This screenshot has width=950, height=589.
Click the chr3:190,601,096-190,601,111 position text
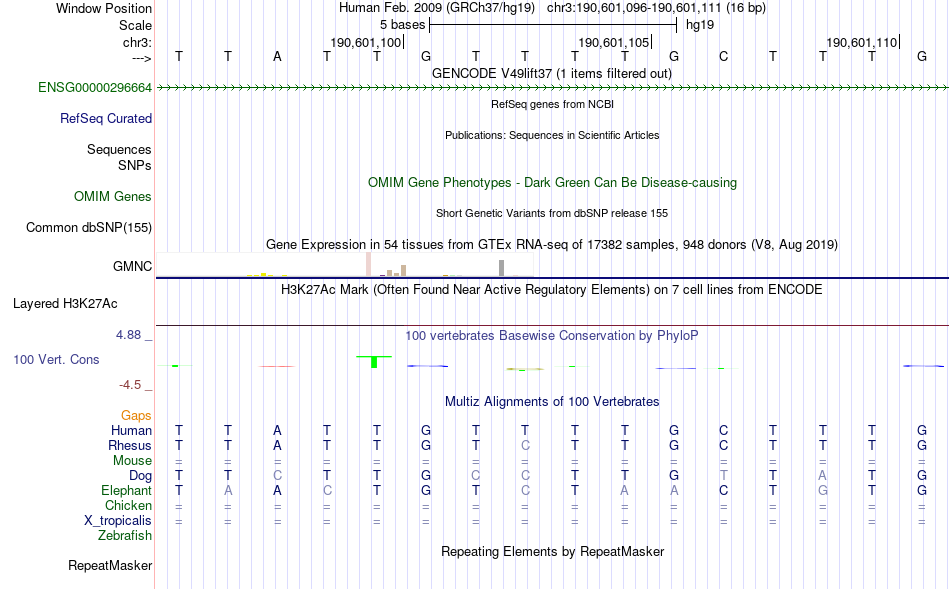(656, 8)
